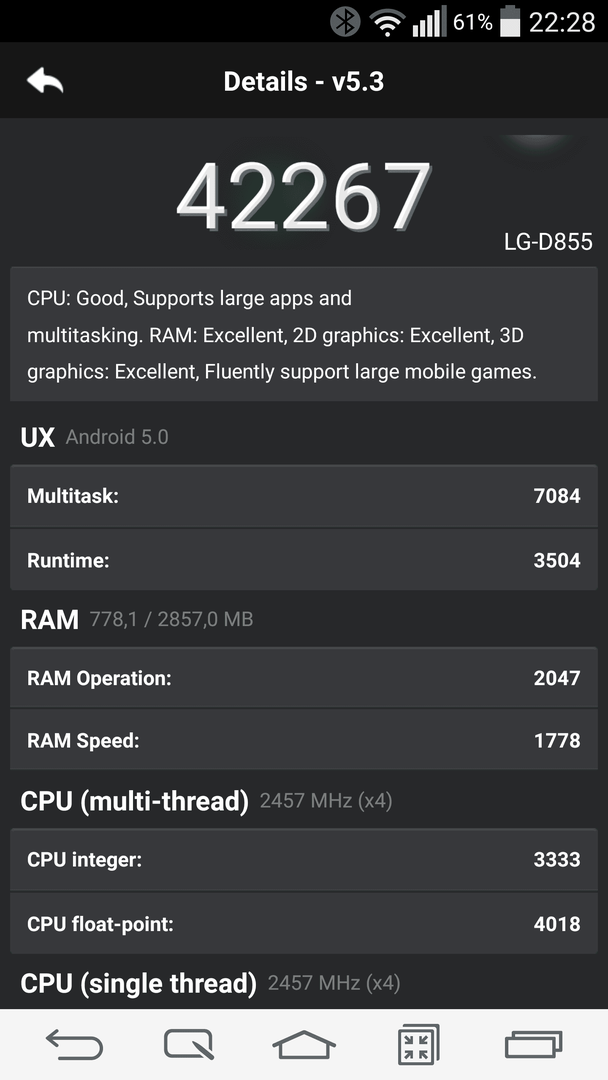The height and width of the screenshot is (1080, 608).
Task: Select the Multitask score row
Action: 304,496
